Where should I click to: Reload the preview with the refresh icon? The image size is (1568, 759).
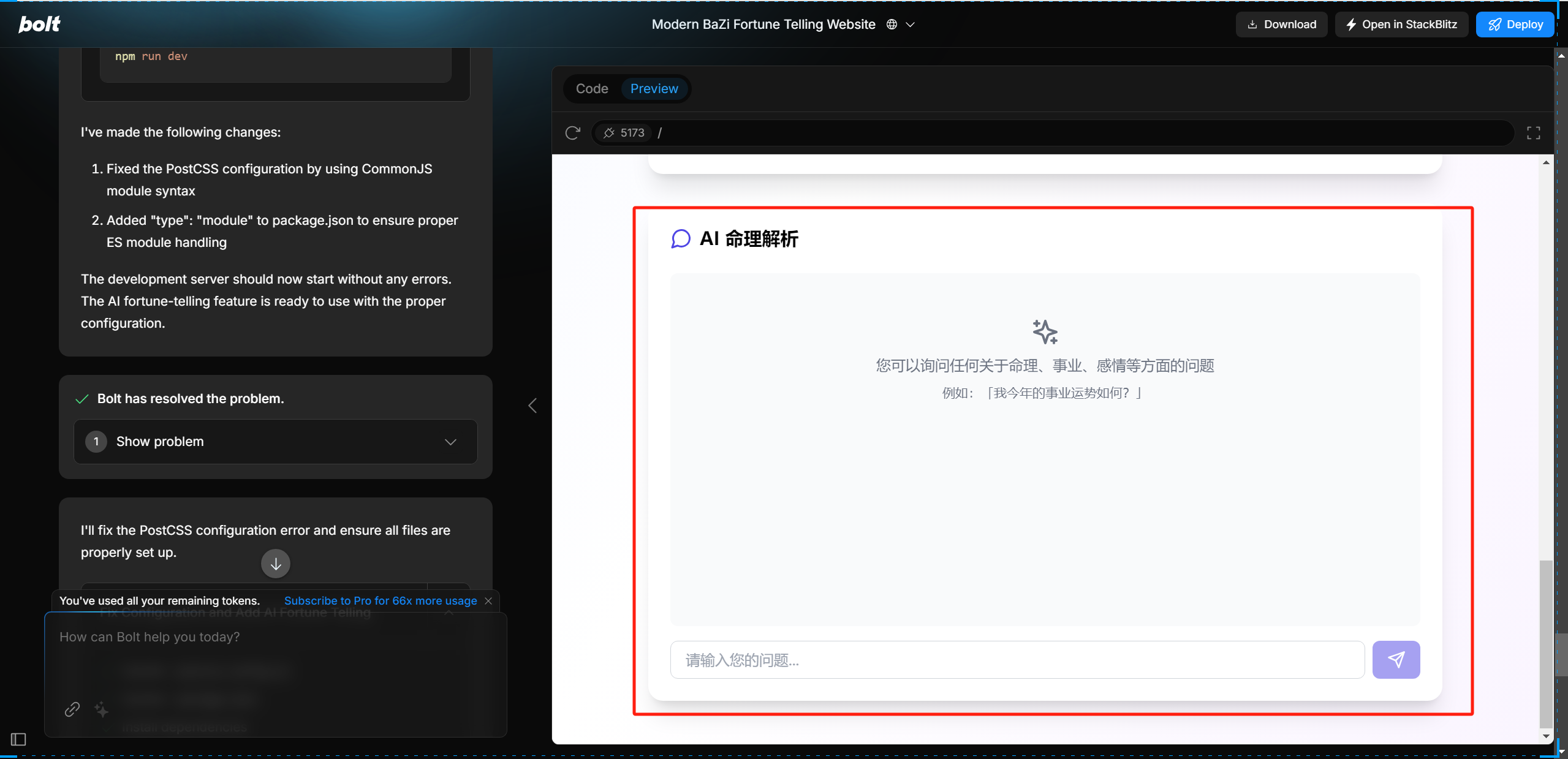tap(572, 132)
